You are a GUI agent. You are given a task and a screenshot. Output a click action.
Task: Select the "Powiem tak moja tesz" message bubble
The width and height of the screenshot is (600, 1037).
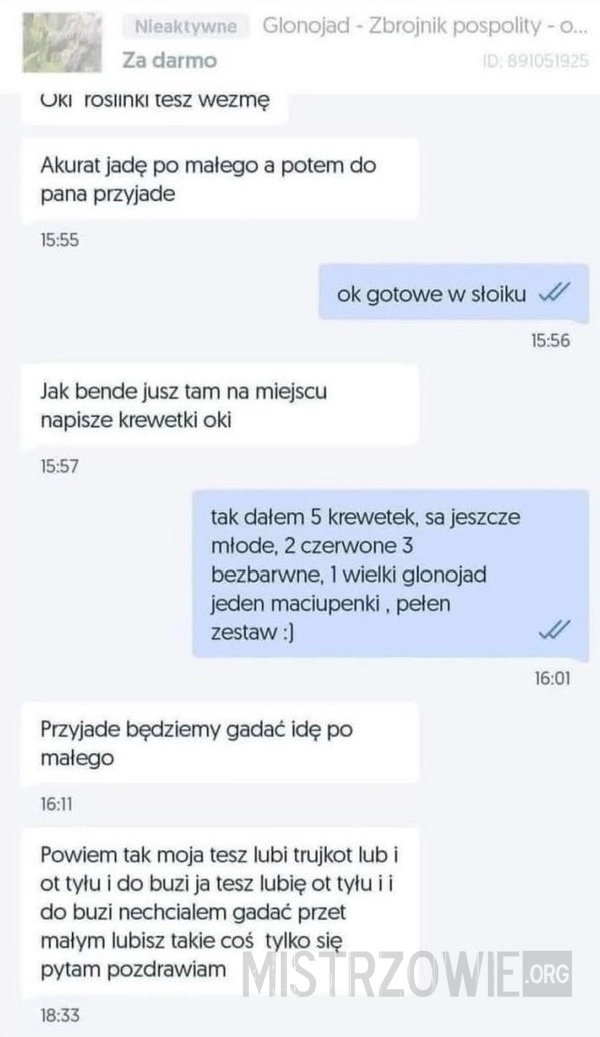pyautogui.click(x=220, y=913)
